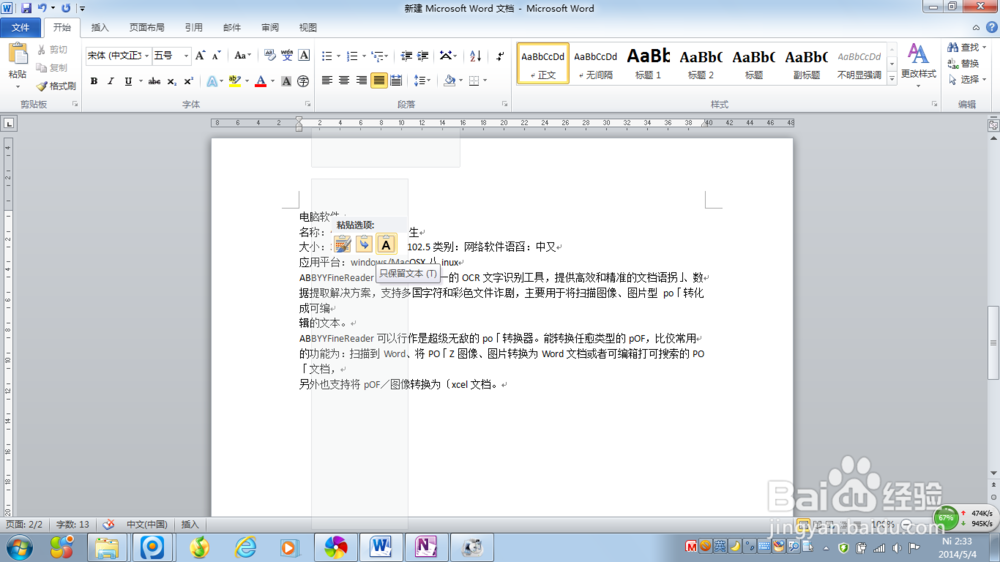Click the Justify alignment button
1000x562 pixels.
click(x=379, y=81)
